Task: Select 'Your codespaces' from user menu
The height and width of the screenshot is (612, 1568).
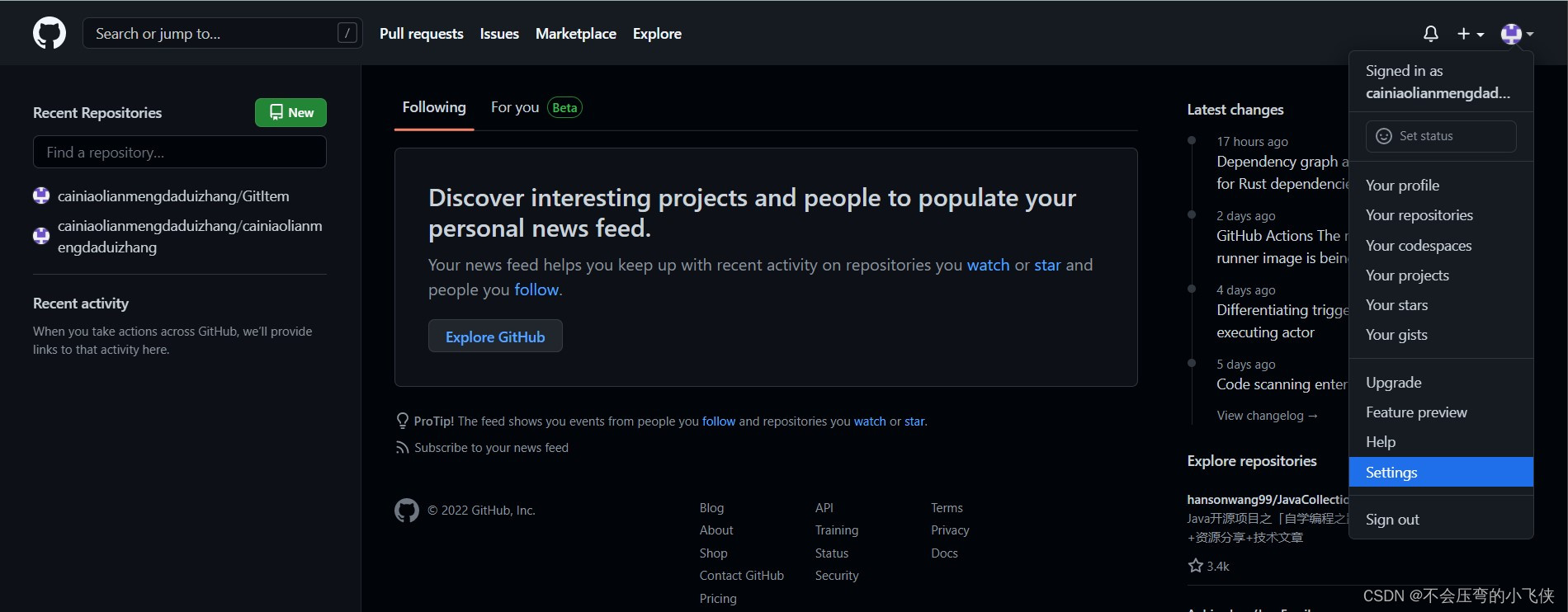Action: [1441, 246]
